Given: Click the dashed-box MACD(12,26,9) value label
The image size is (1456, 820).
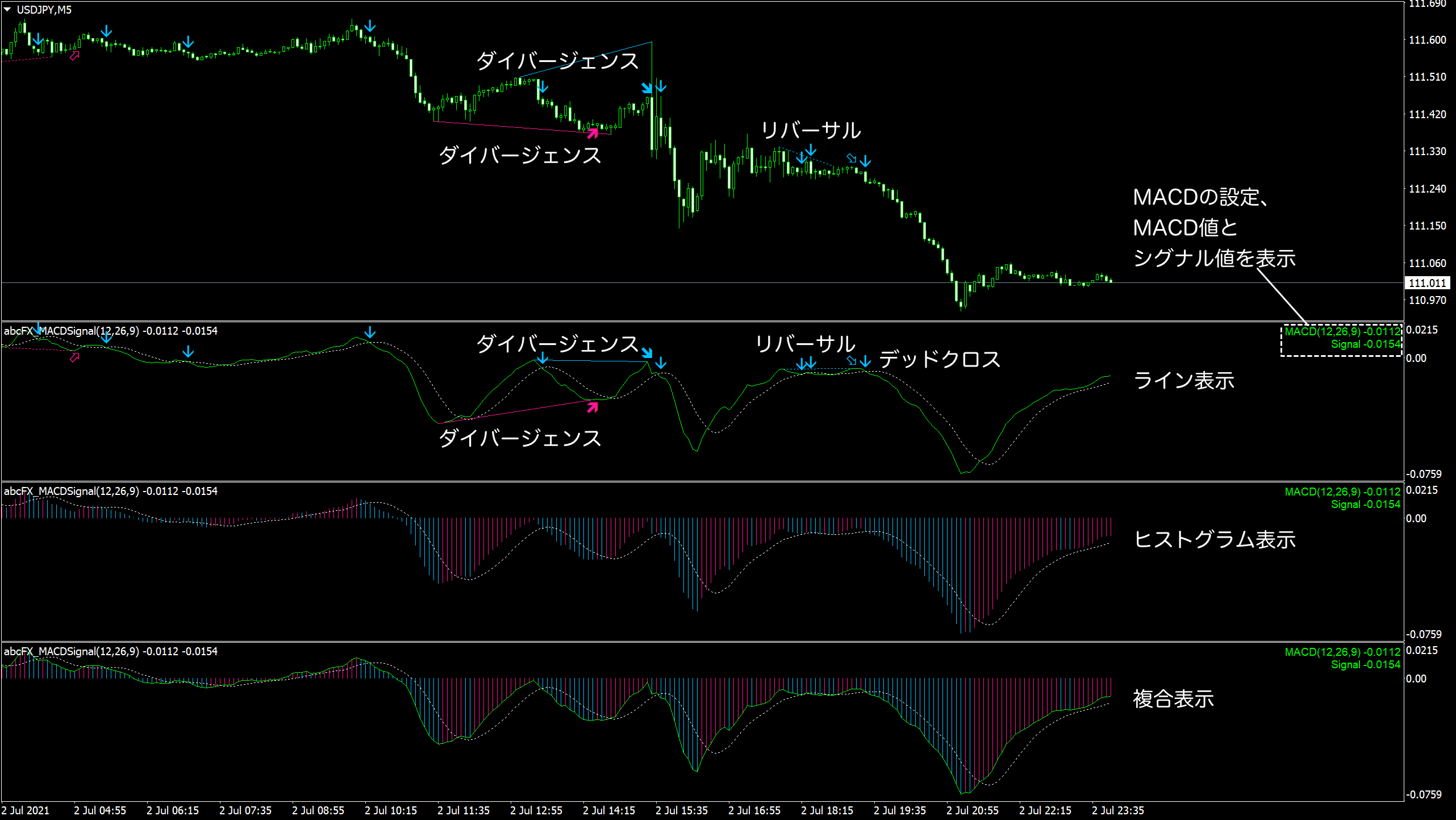Looking at the screenshot, I should click(1342, 331).
